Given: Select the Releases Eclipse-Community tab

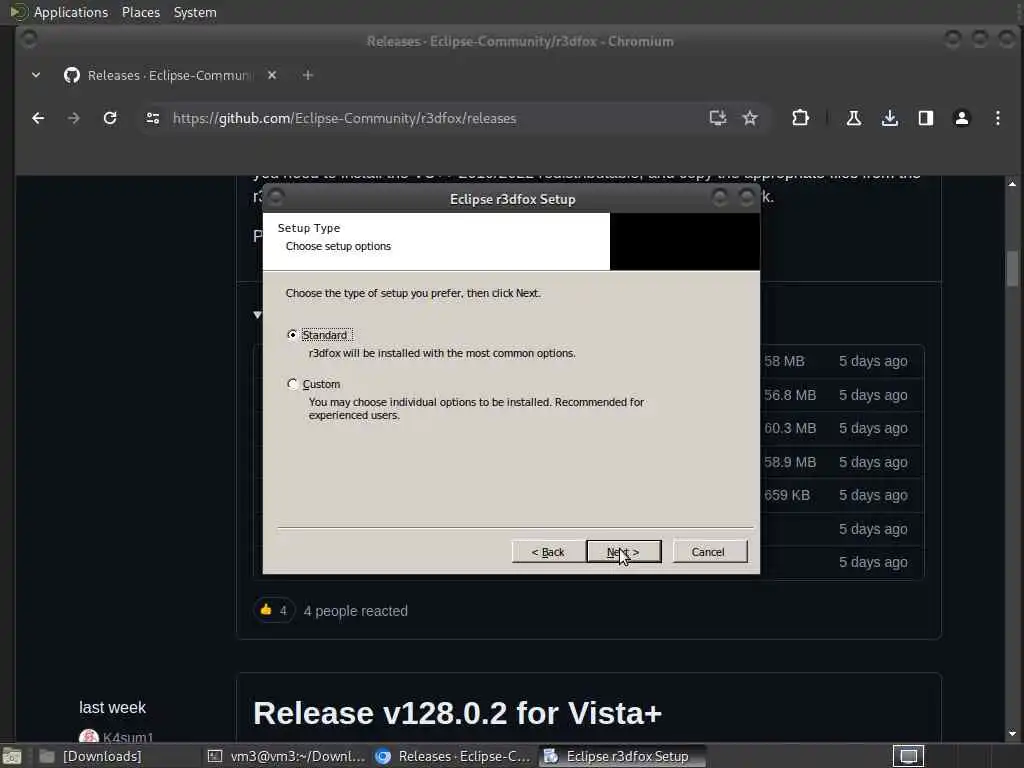Looking at the screenshot, I should coord(168,75).
